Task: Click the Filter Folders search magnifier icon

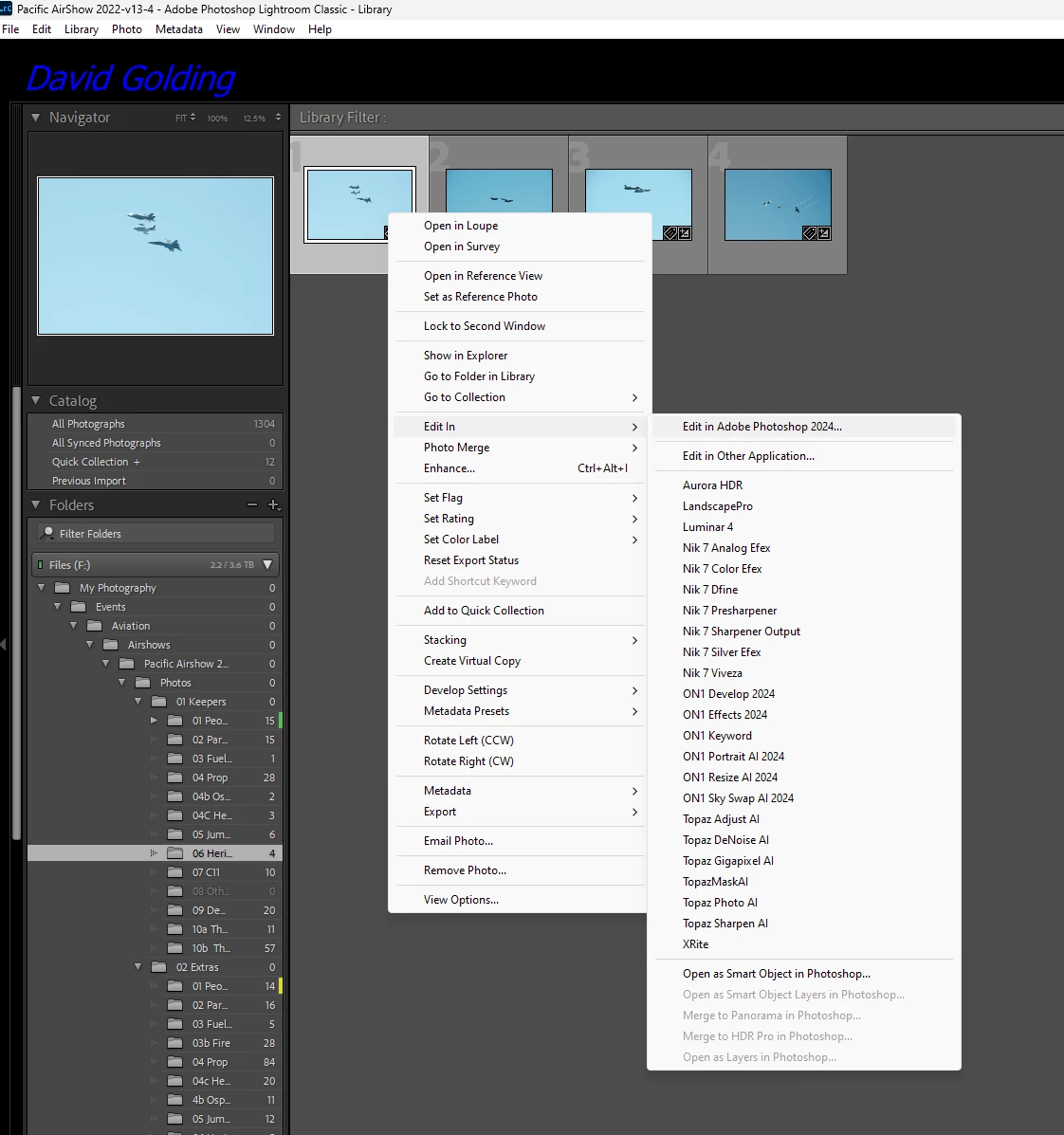Action: click(47, 533)
